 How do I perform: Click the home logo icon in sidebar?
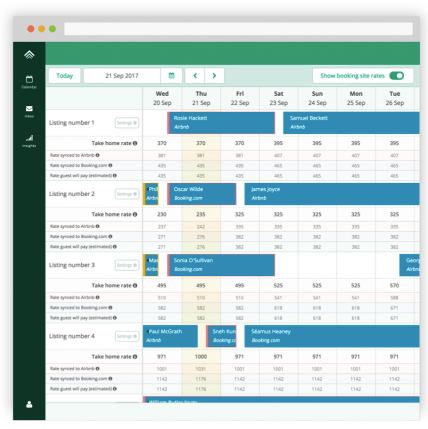click(x=29, y=54)
